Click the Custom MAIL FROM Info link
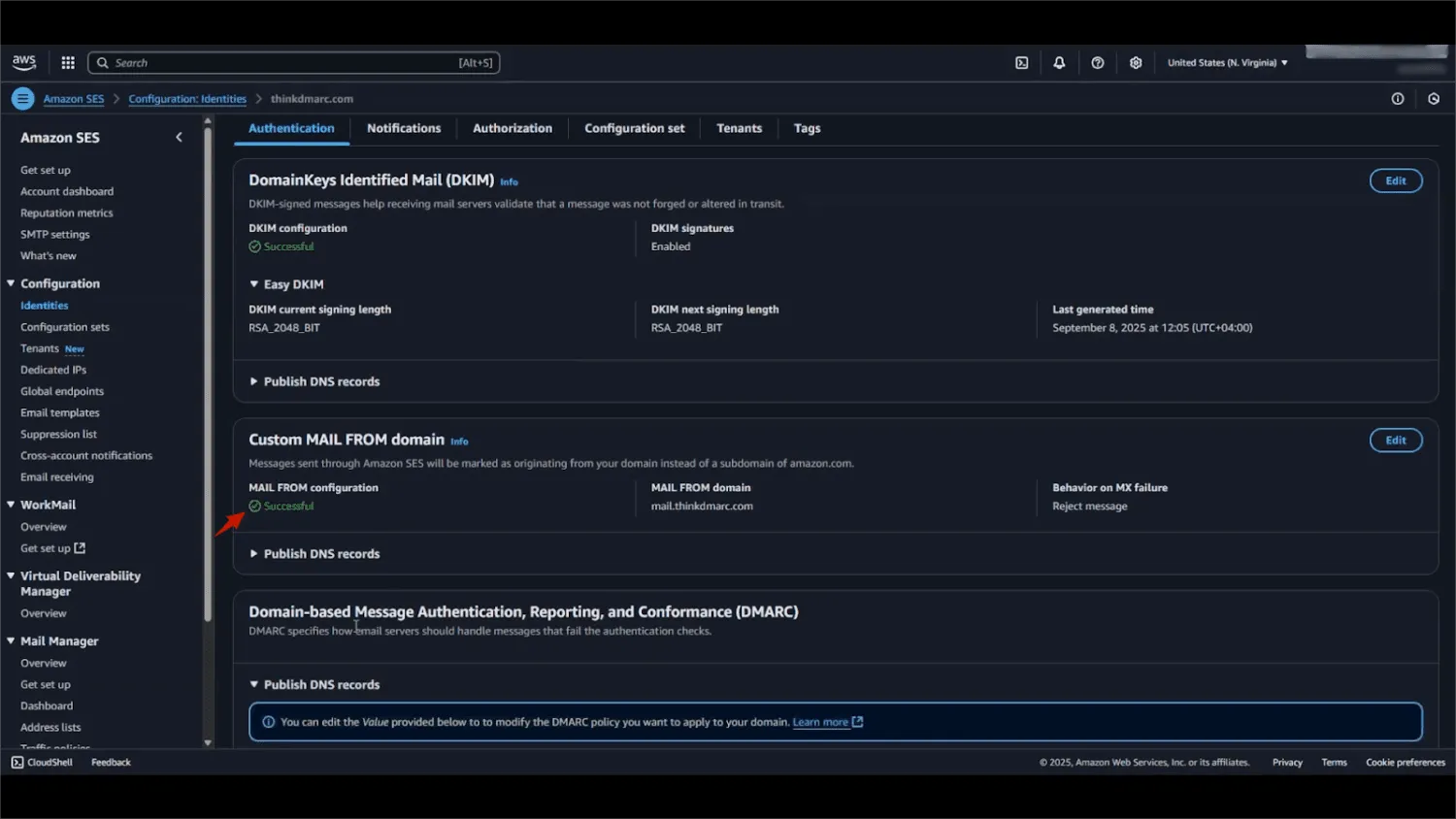This screenshot has width=1456, height=819. (x=459, y=442)
